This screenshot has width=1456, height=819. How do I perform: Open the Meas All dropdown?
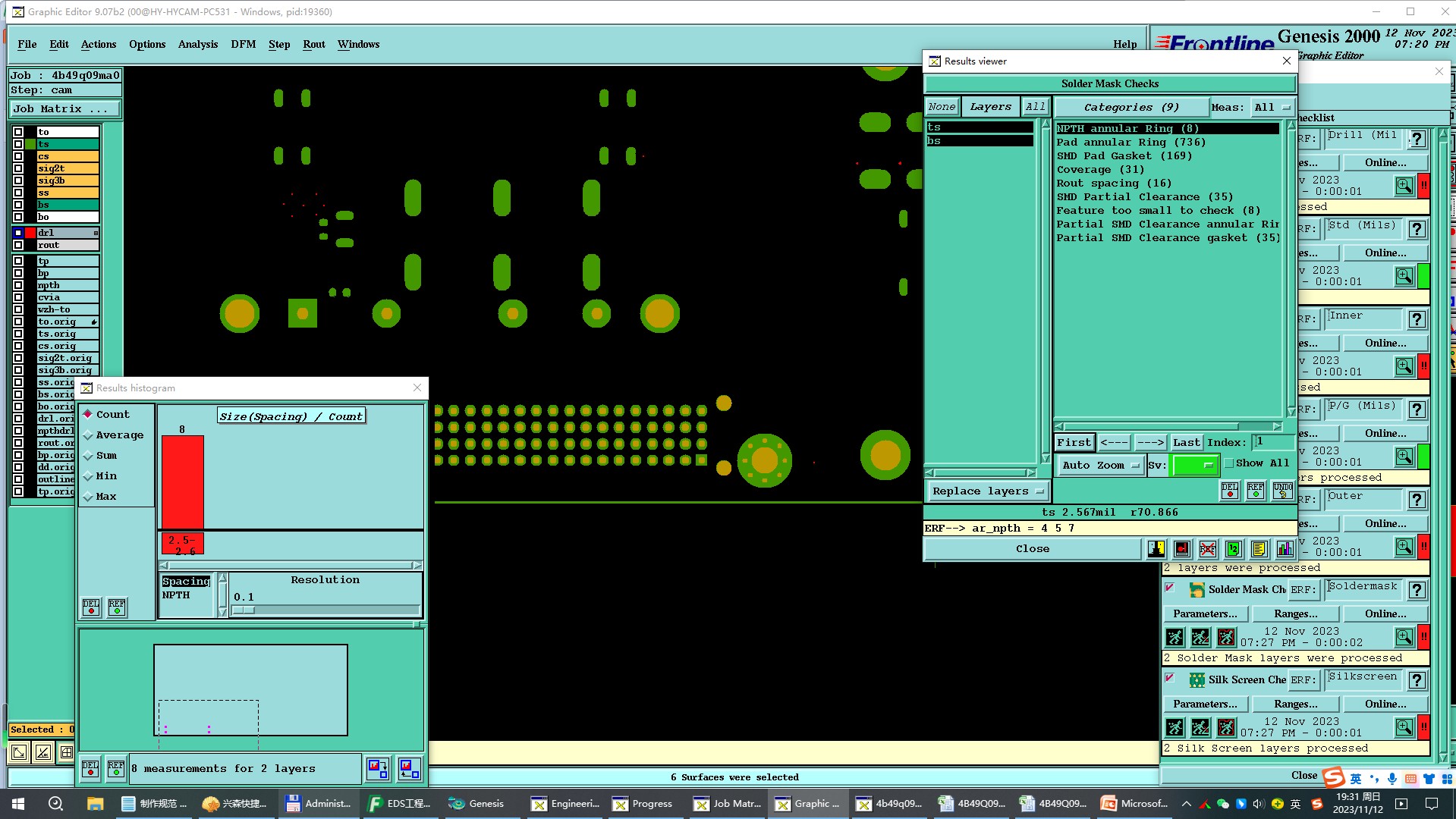(x=1272, y=108)
